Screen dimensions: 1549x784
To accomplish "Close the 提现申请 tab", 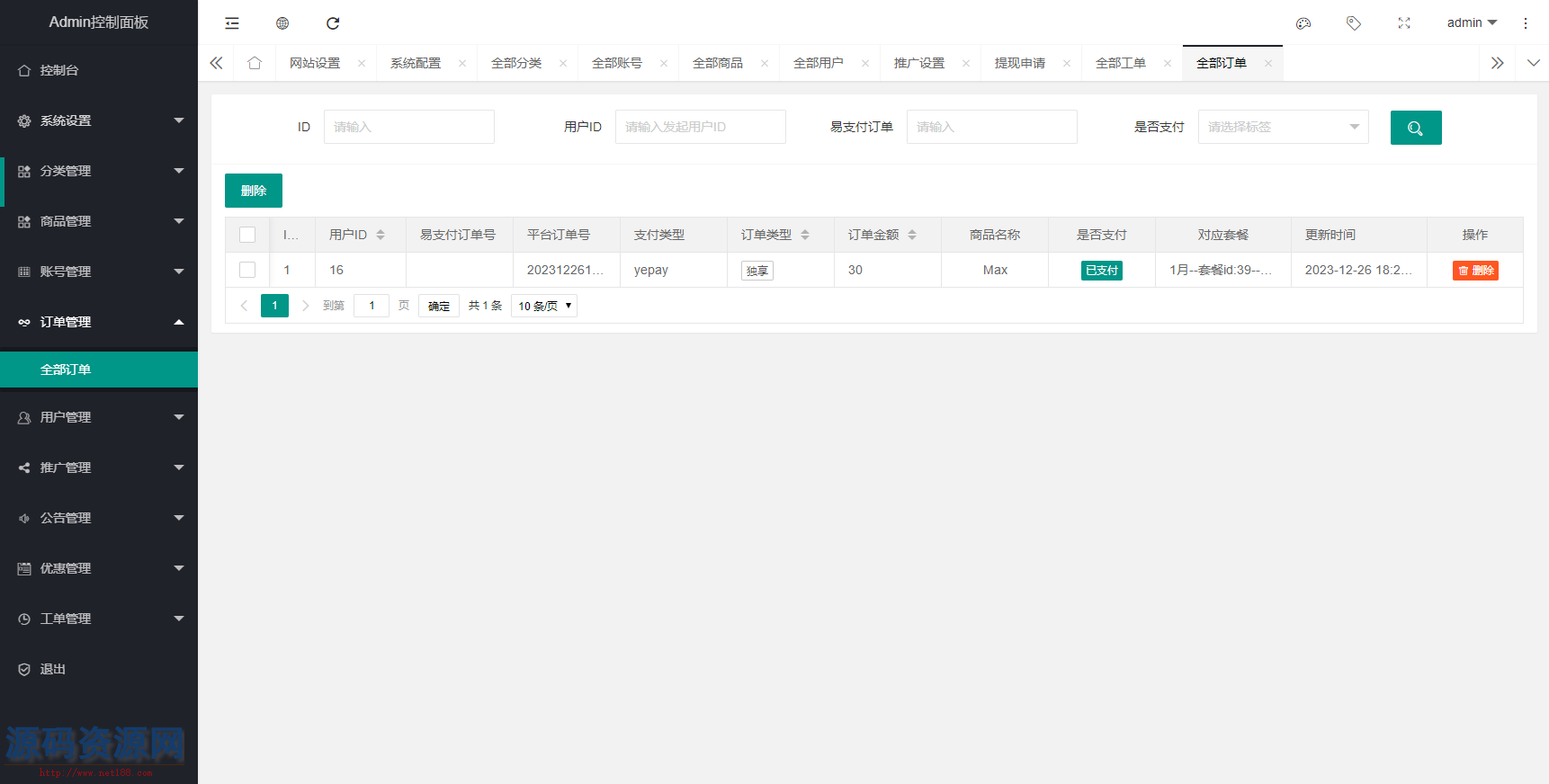I will [1067, 63].
